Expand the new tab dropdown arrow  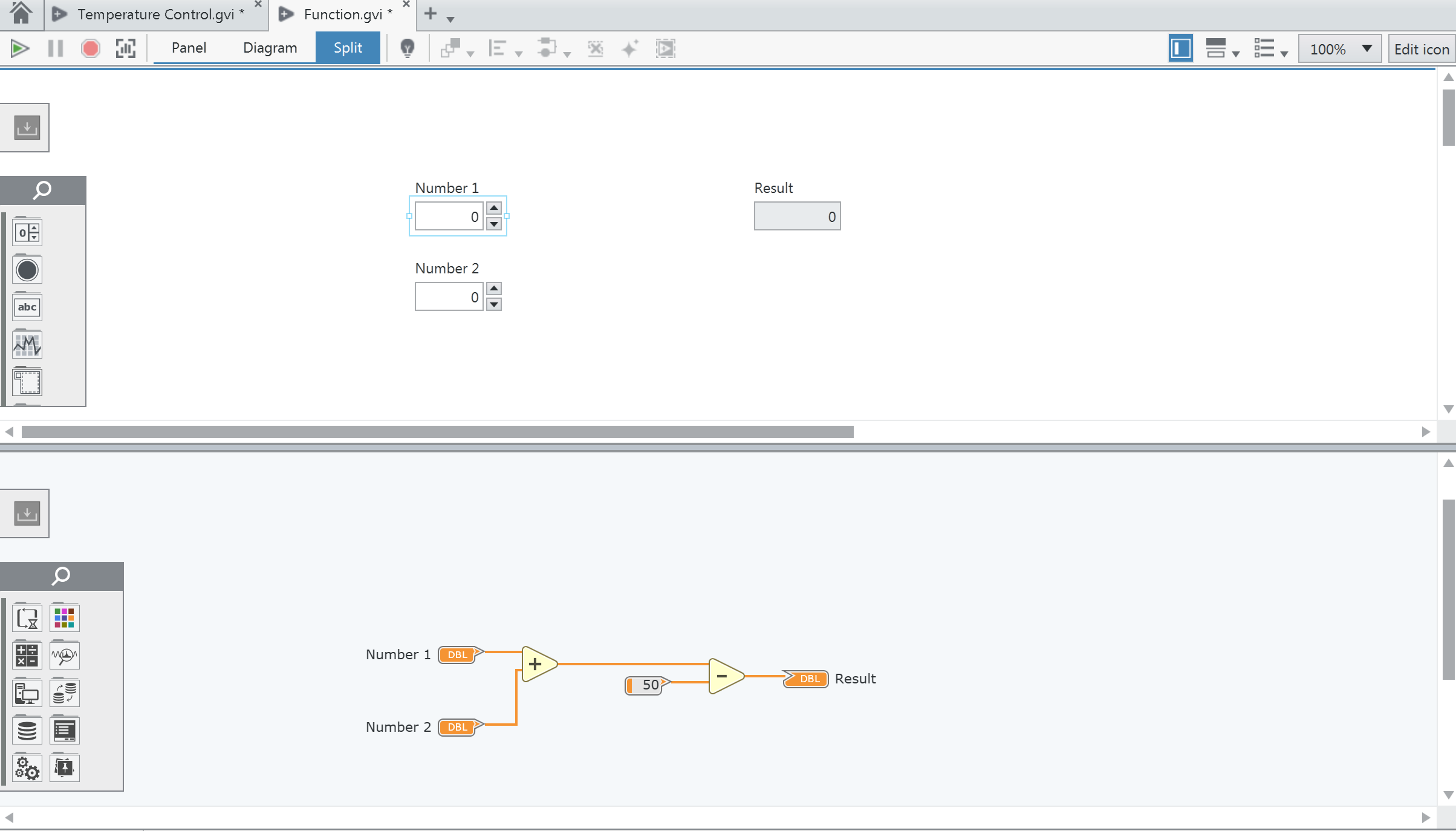pos(450,19)
